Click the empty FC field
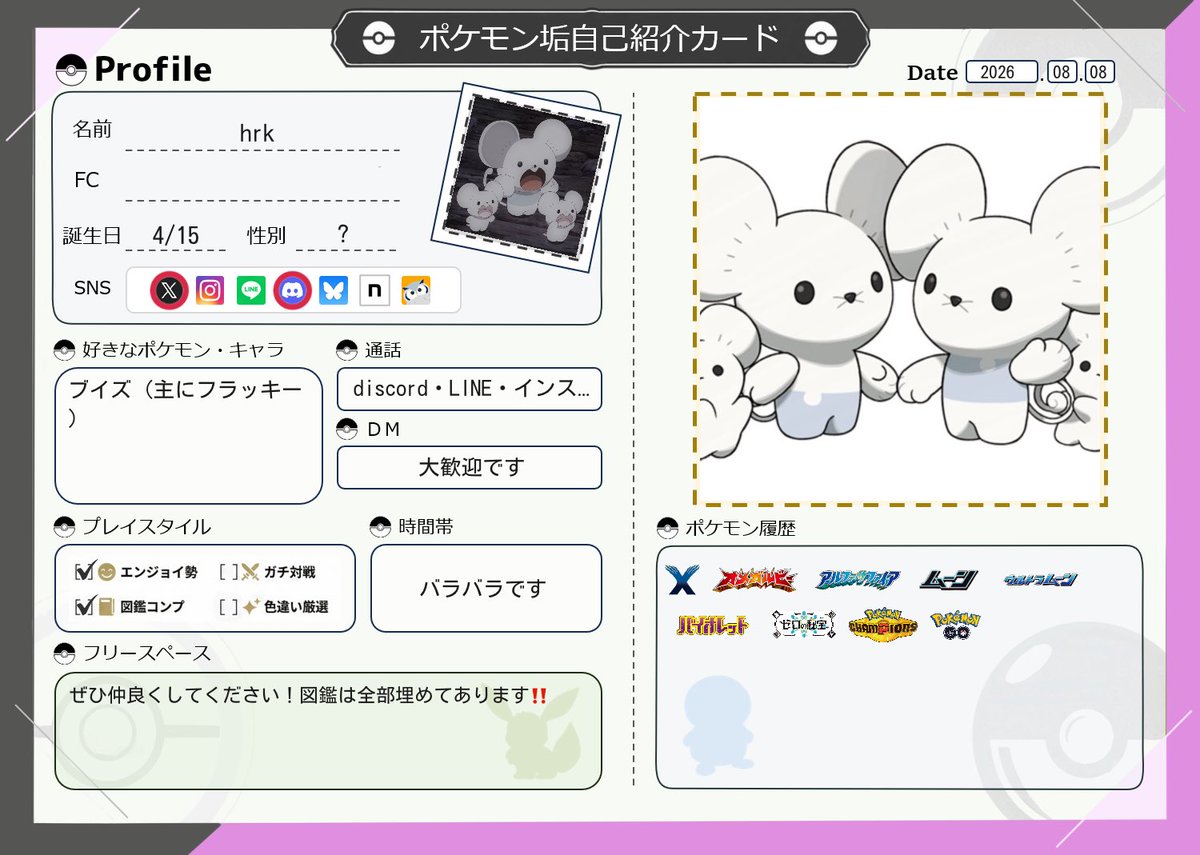Screen dimensions: 1200x855 coord(262,184)
